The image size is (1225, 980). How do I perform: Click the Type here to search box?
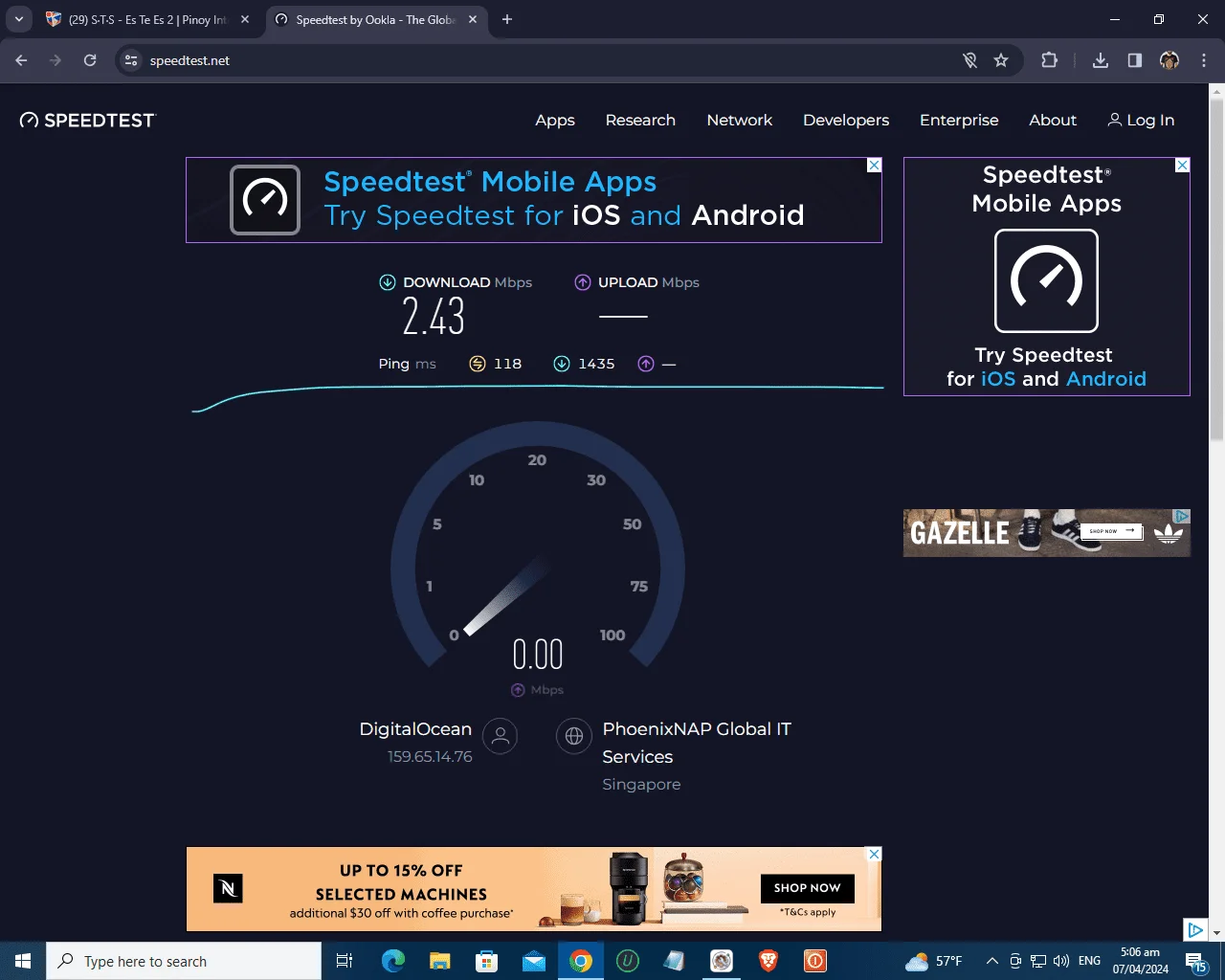184,961
